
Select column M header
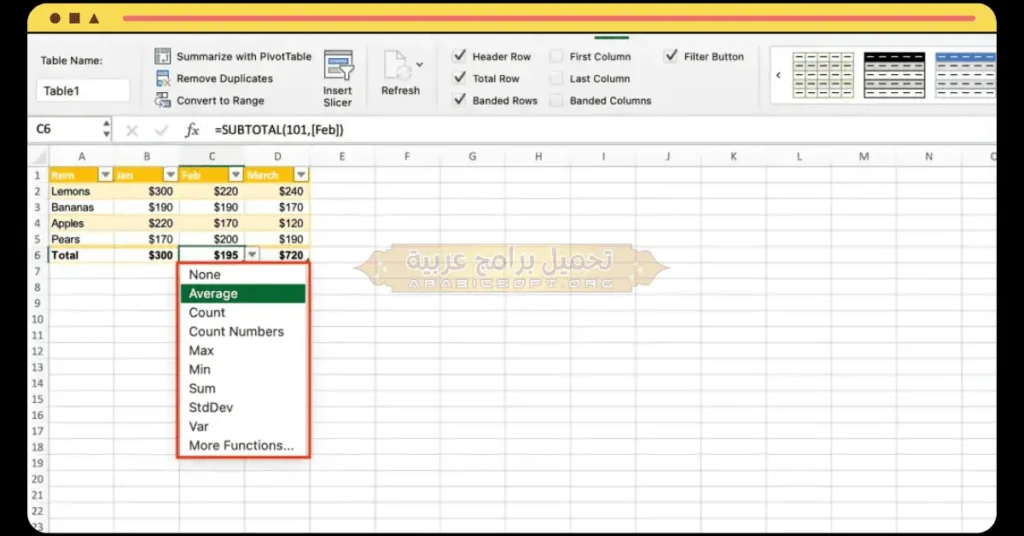[863, 157]
